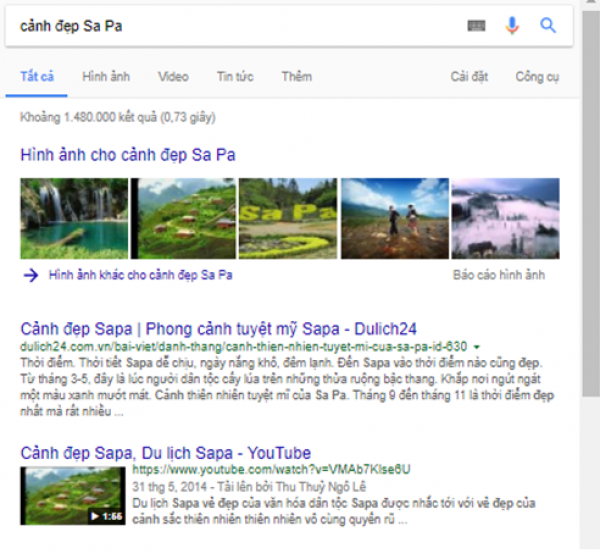The width and height of the screenshot is (600, 559).
Task: Click the arrow icon before 'Hình ảnh khác'
Action: click(x=31, y=275)
